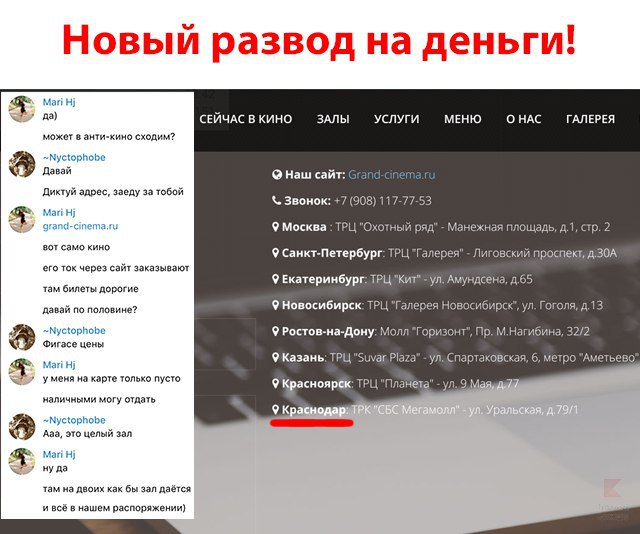Select the Новосибирск city name
Viewport: 640px width, 534px height.
[x=322, y=305]
